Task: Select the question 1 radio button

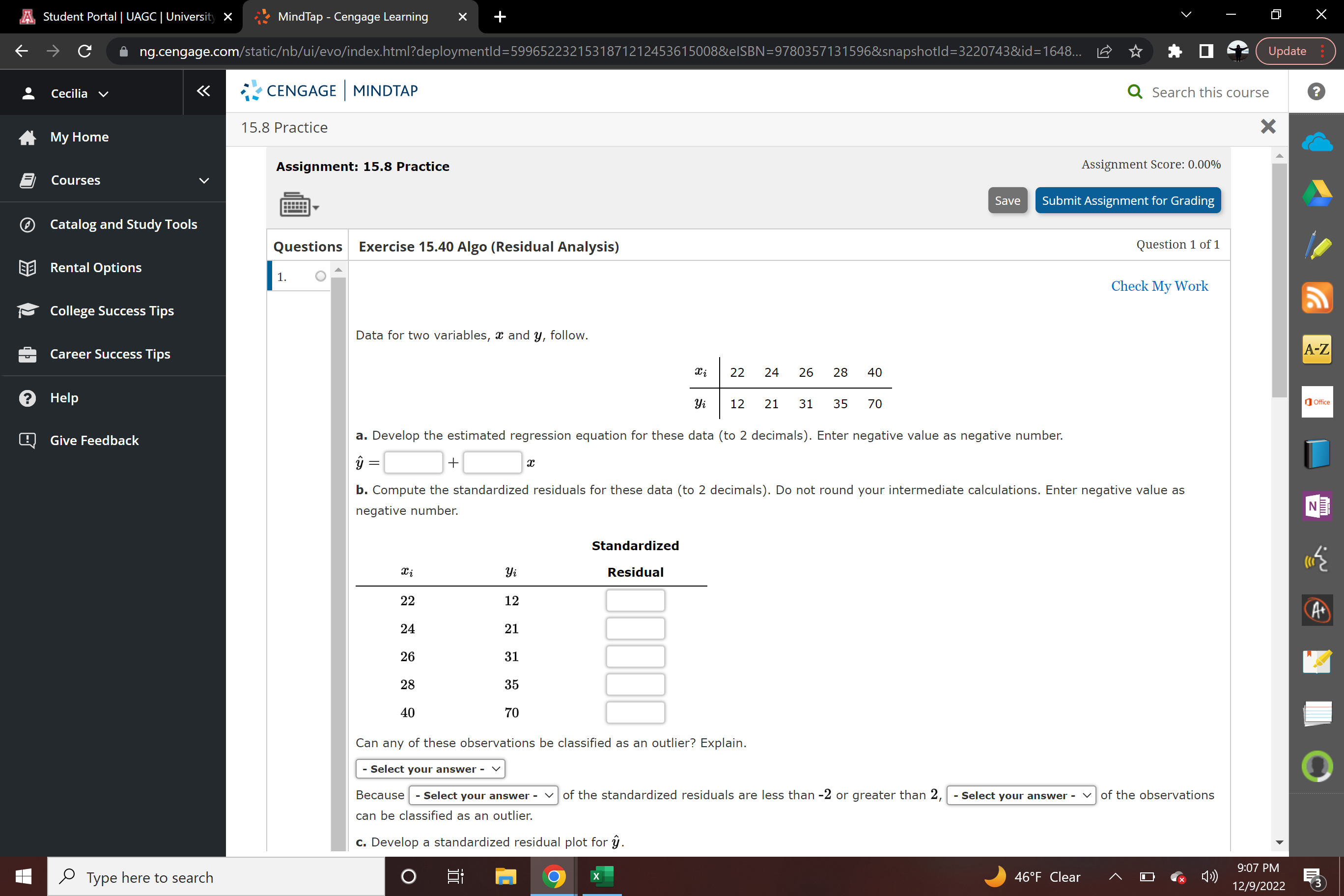Action: pyautogui.click(x=321, y=276)
